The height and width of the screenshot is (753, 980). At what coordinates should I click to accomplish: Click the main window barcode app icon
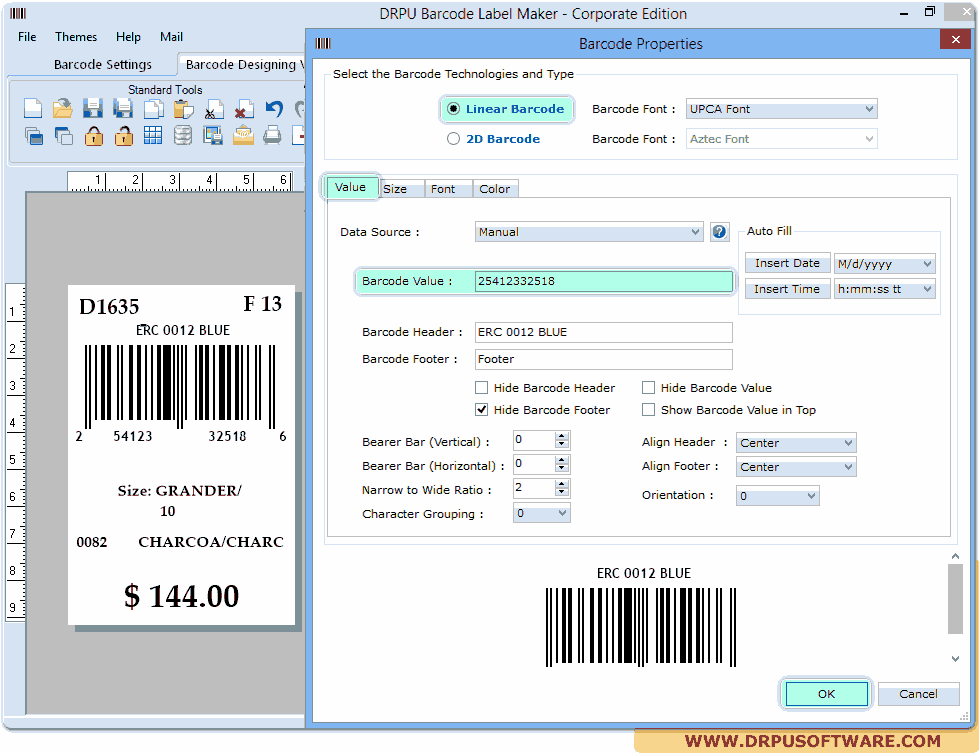(x=18, y=13)
